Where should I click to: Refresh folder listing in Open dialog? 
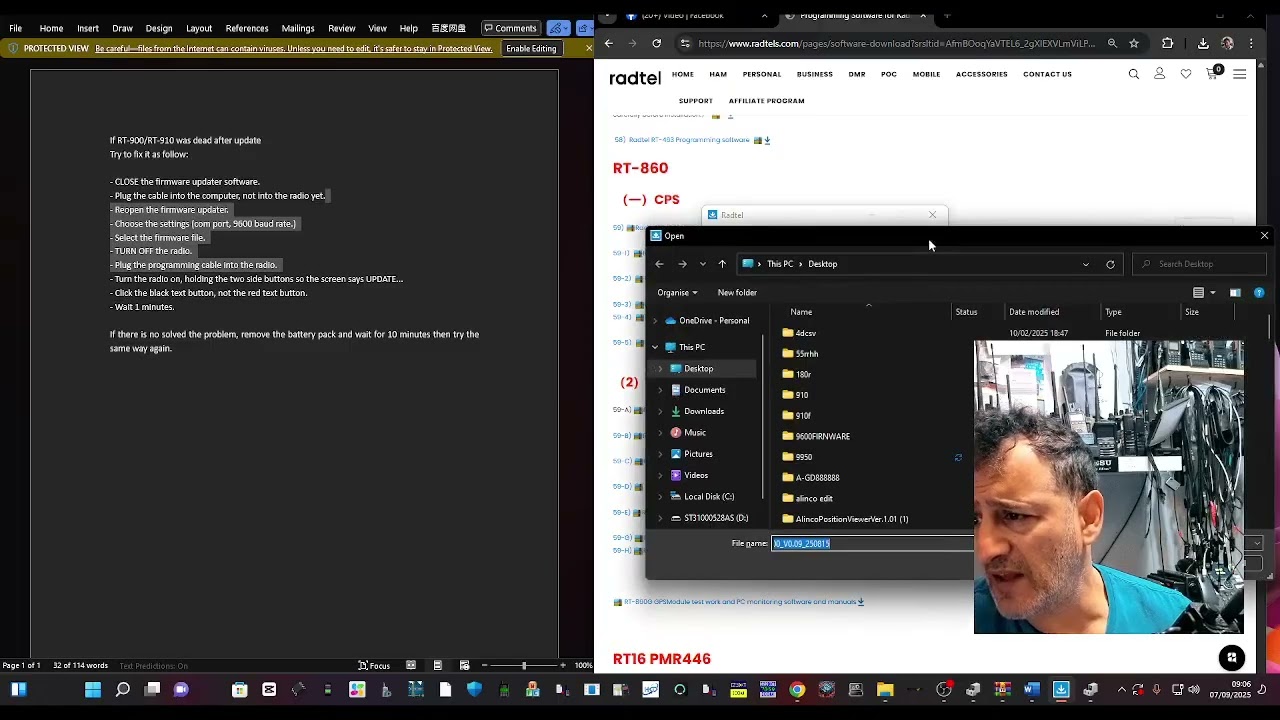point(1110,264)
